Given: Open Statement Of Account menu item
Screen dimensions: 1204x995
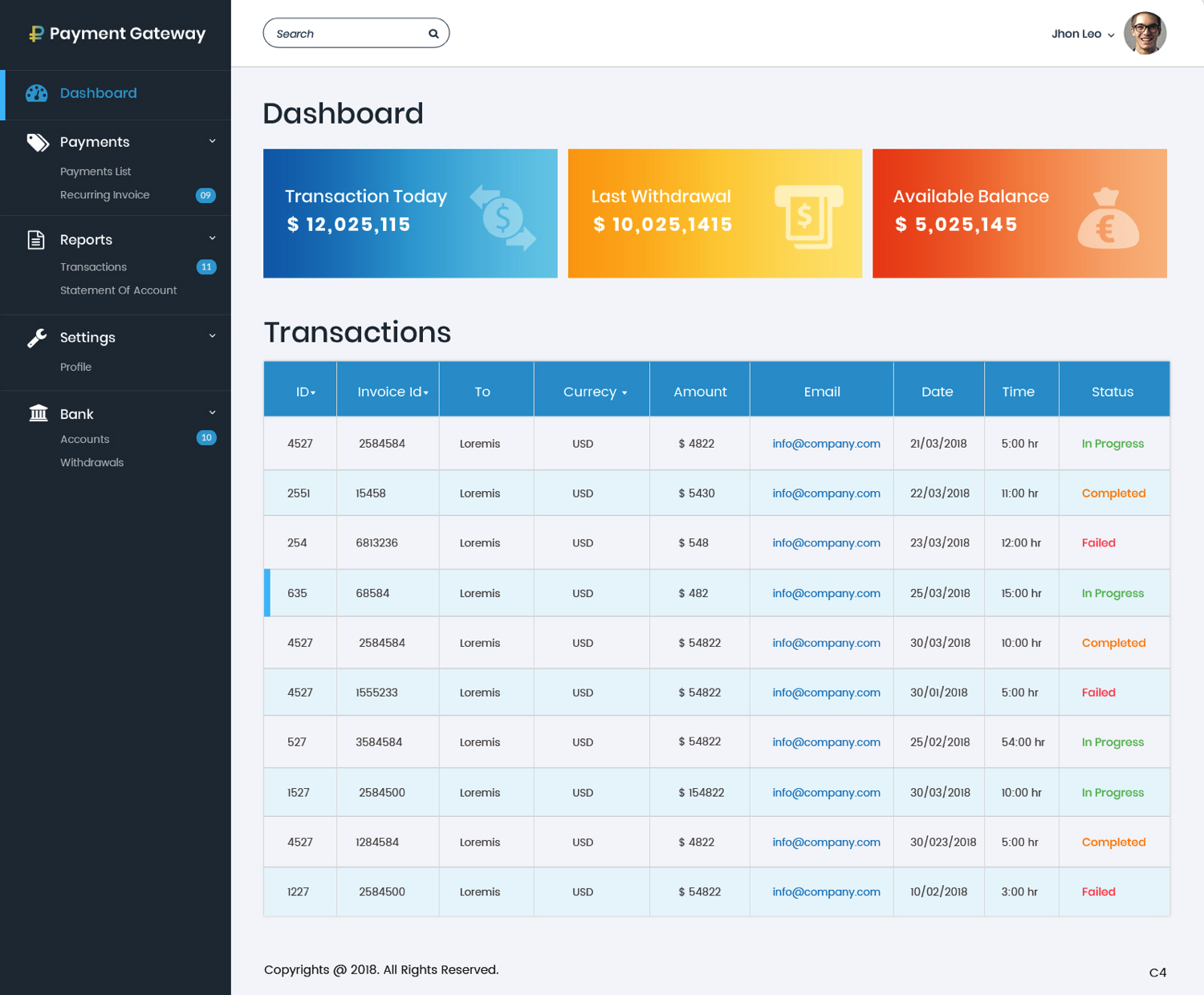Looking at the screenshot, I should tap(118, 290).
